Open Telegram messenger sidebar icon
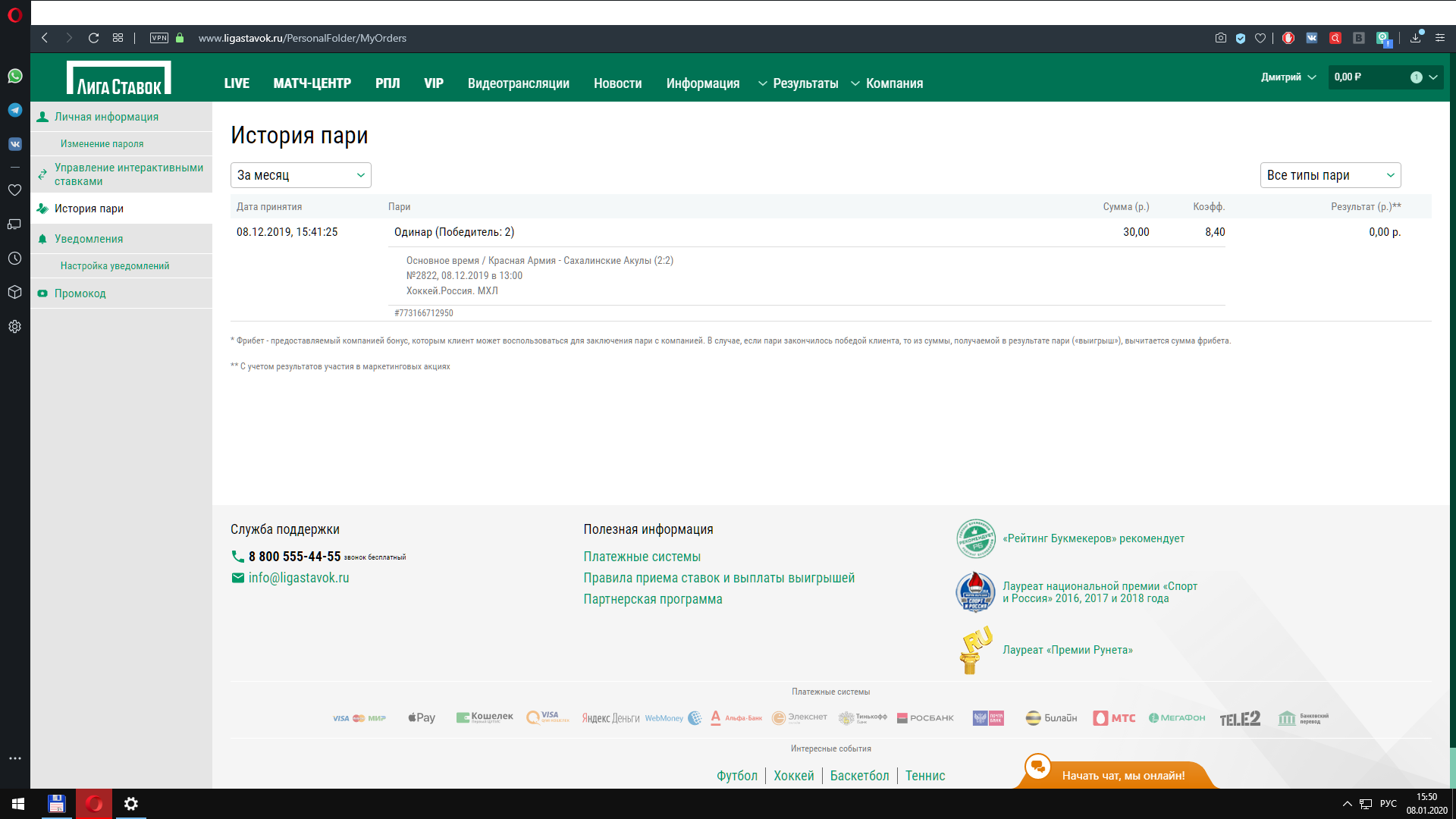 click(x=15, y=110)
